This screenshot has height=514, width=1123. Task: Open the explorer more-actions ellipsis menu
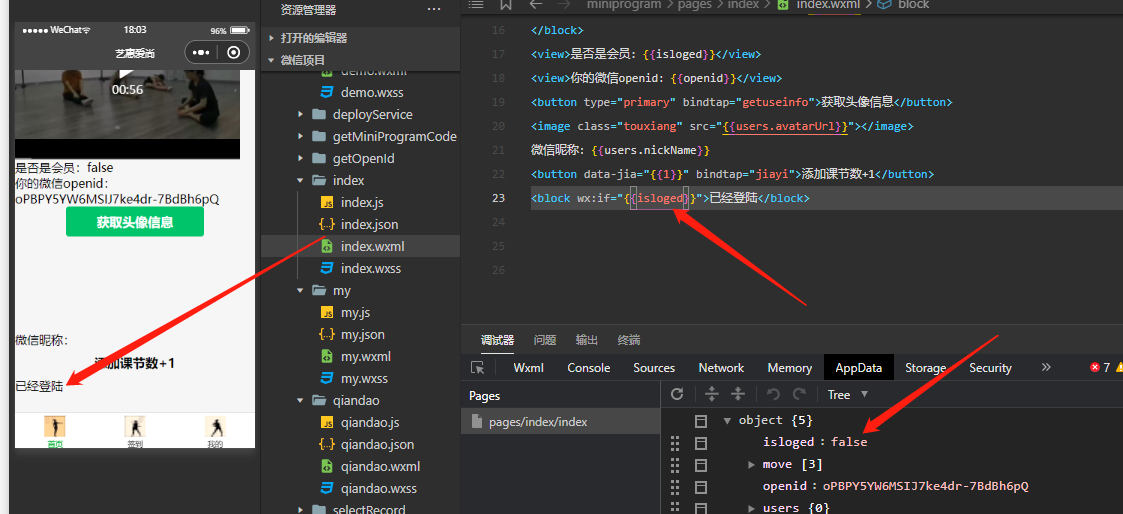pos(434,10)
